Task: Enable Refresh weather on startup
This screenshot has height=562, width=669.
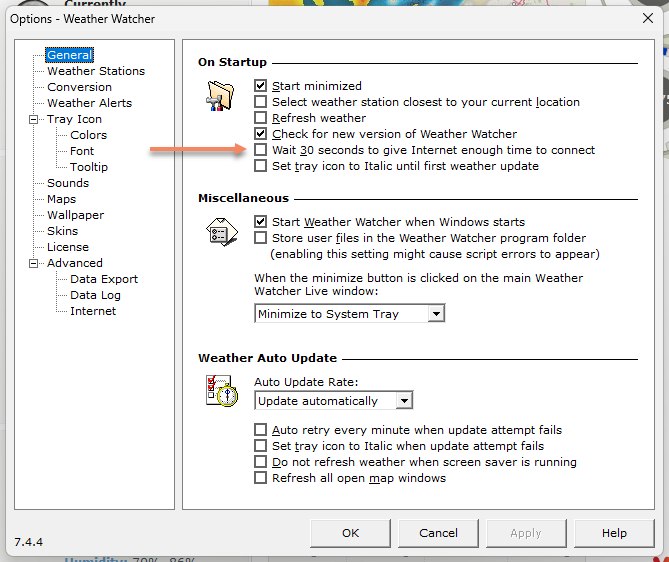Action: click(x=261, y=118)
